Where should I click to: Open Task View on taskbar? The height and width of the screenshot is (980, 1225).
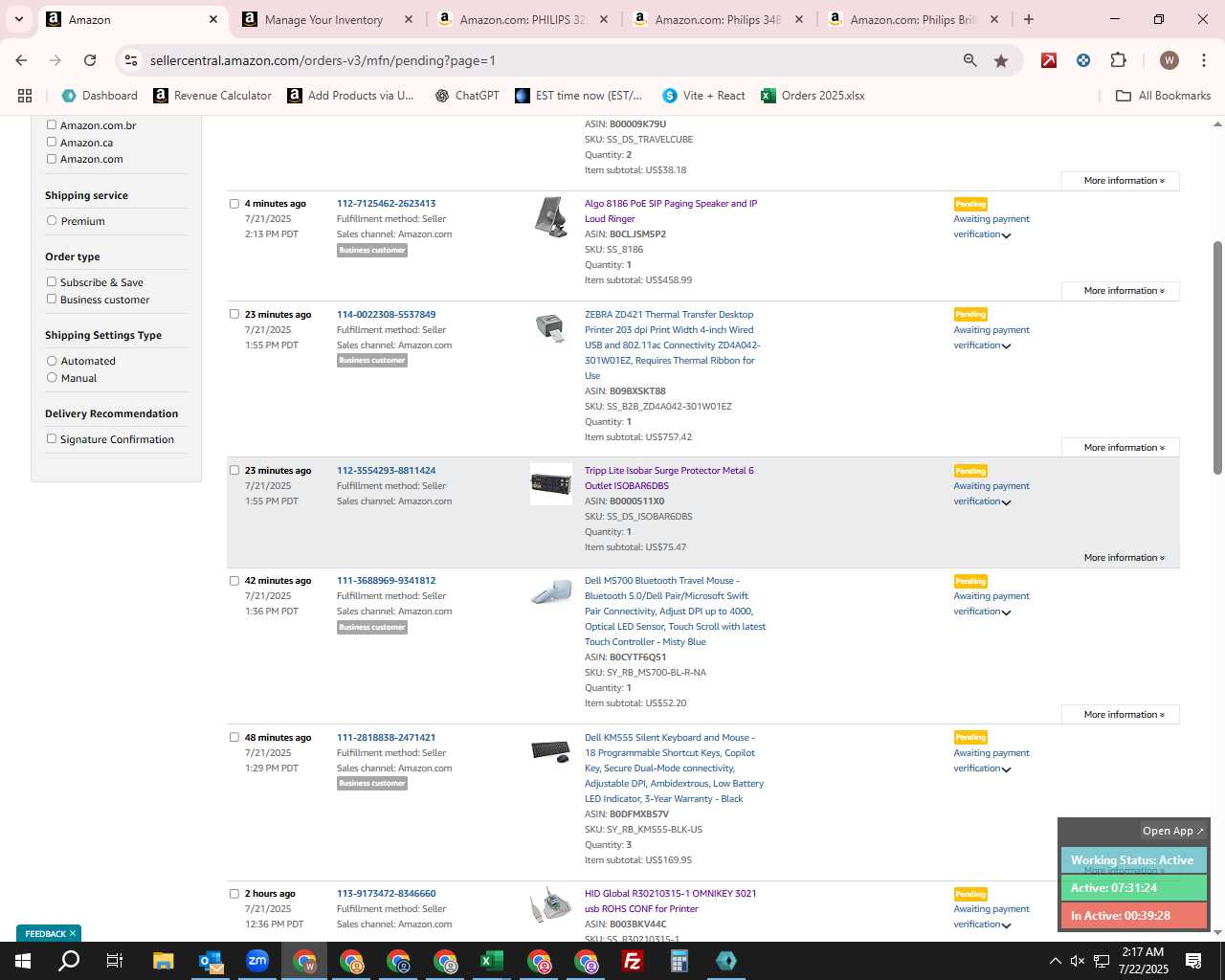(115, 961)
